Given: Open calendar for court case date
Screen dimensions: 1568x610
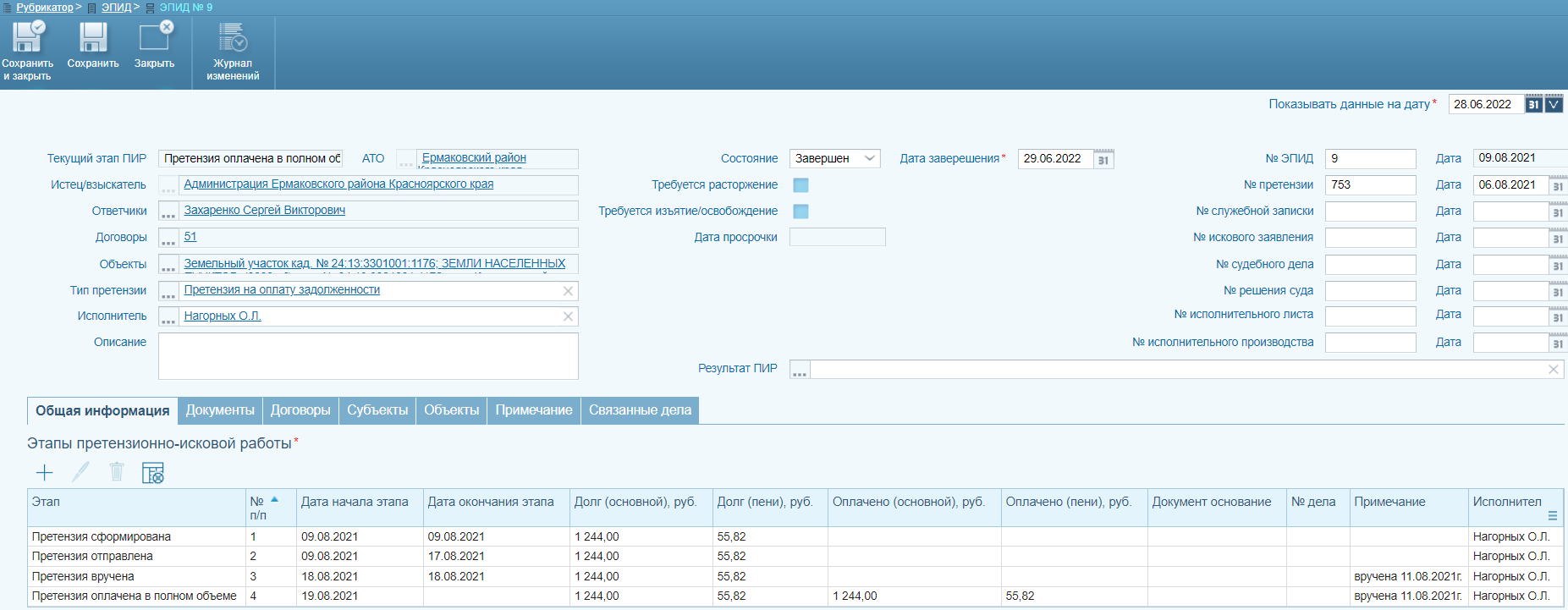Looking at the screenshot, I should (1558, 265).
